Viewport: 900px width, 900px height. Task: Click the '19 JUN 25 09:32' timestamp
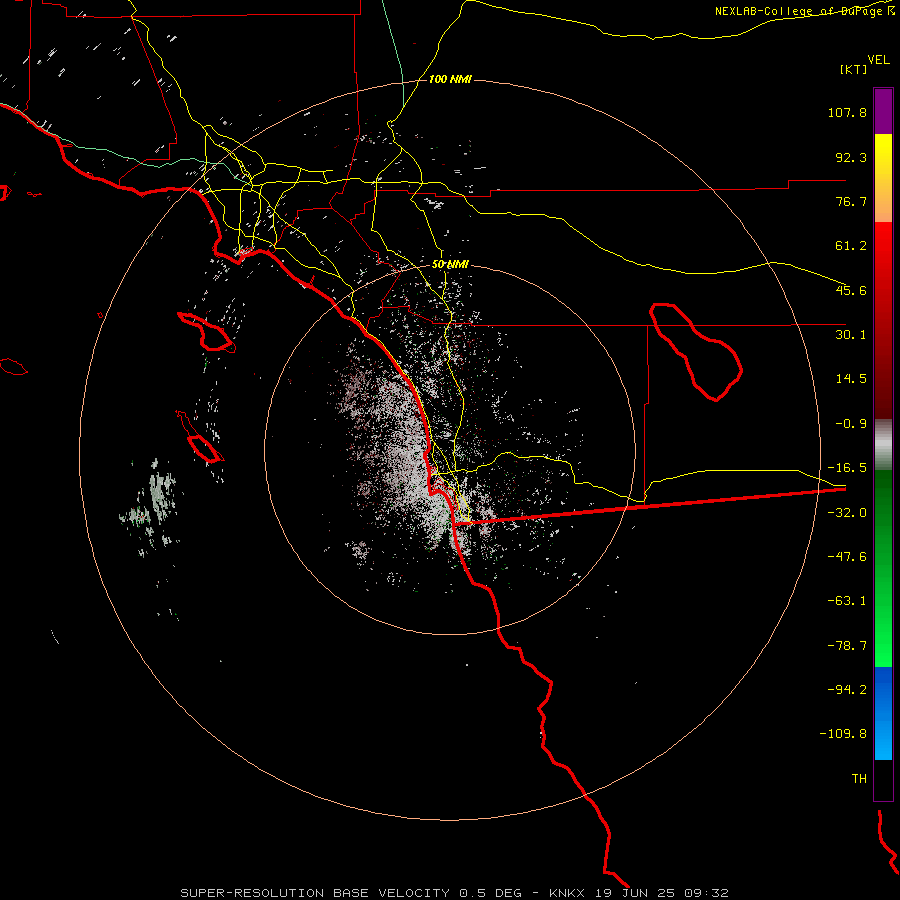point(662,893)
